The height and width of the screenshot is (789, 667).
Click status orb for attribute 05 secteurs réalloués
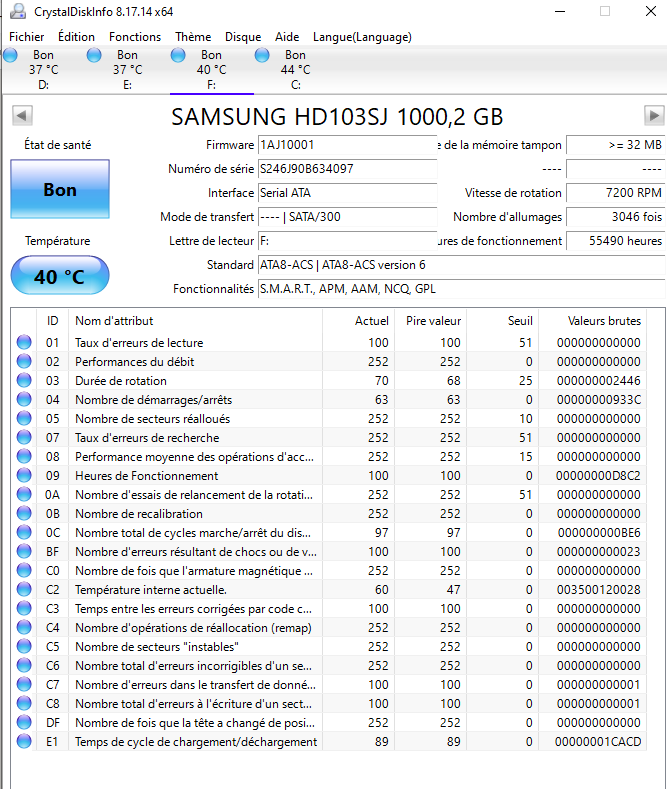(24, 419)
